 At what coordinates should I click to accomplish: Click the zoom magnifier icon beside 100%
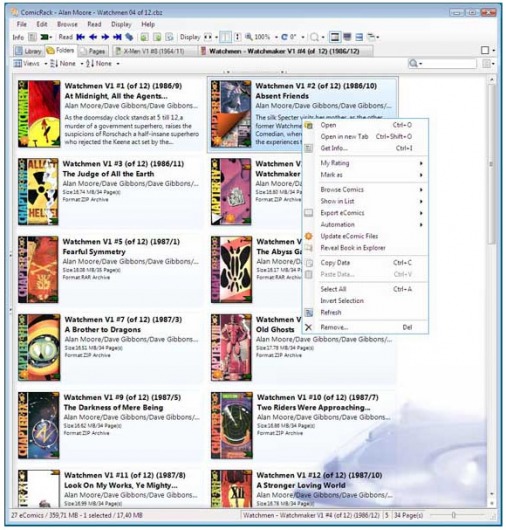click(x=249, y=37)
